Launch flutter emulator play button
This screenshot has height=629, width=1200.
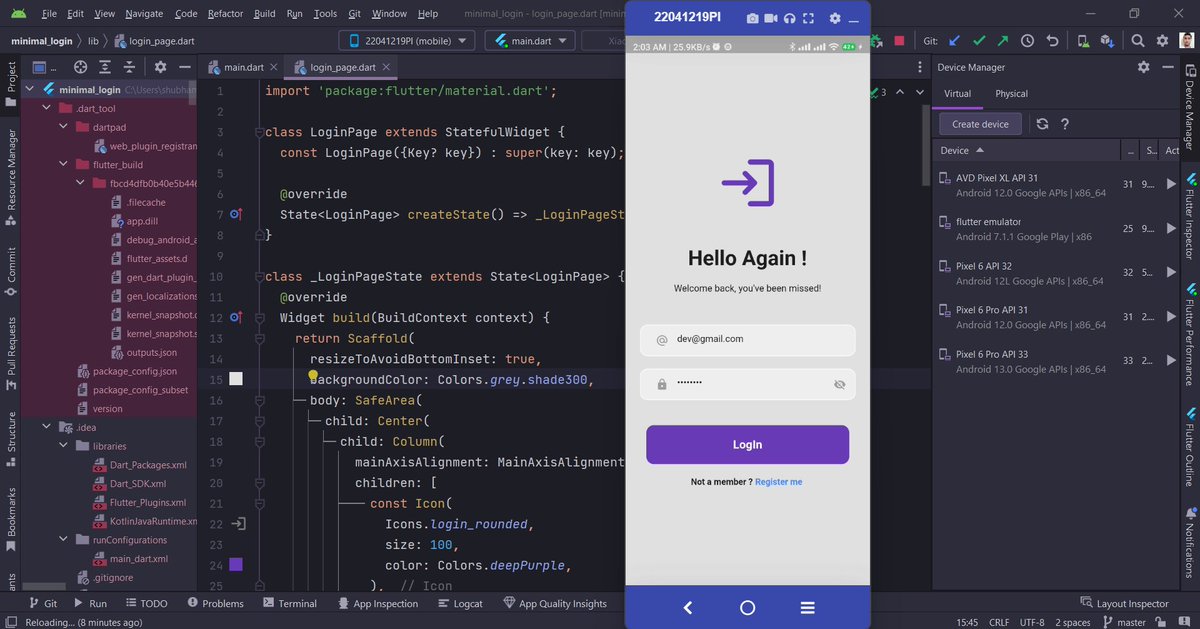click(x=1171, y=228)
